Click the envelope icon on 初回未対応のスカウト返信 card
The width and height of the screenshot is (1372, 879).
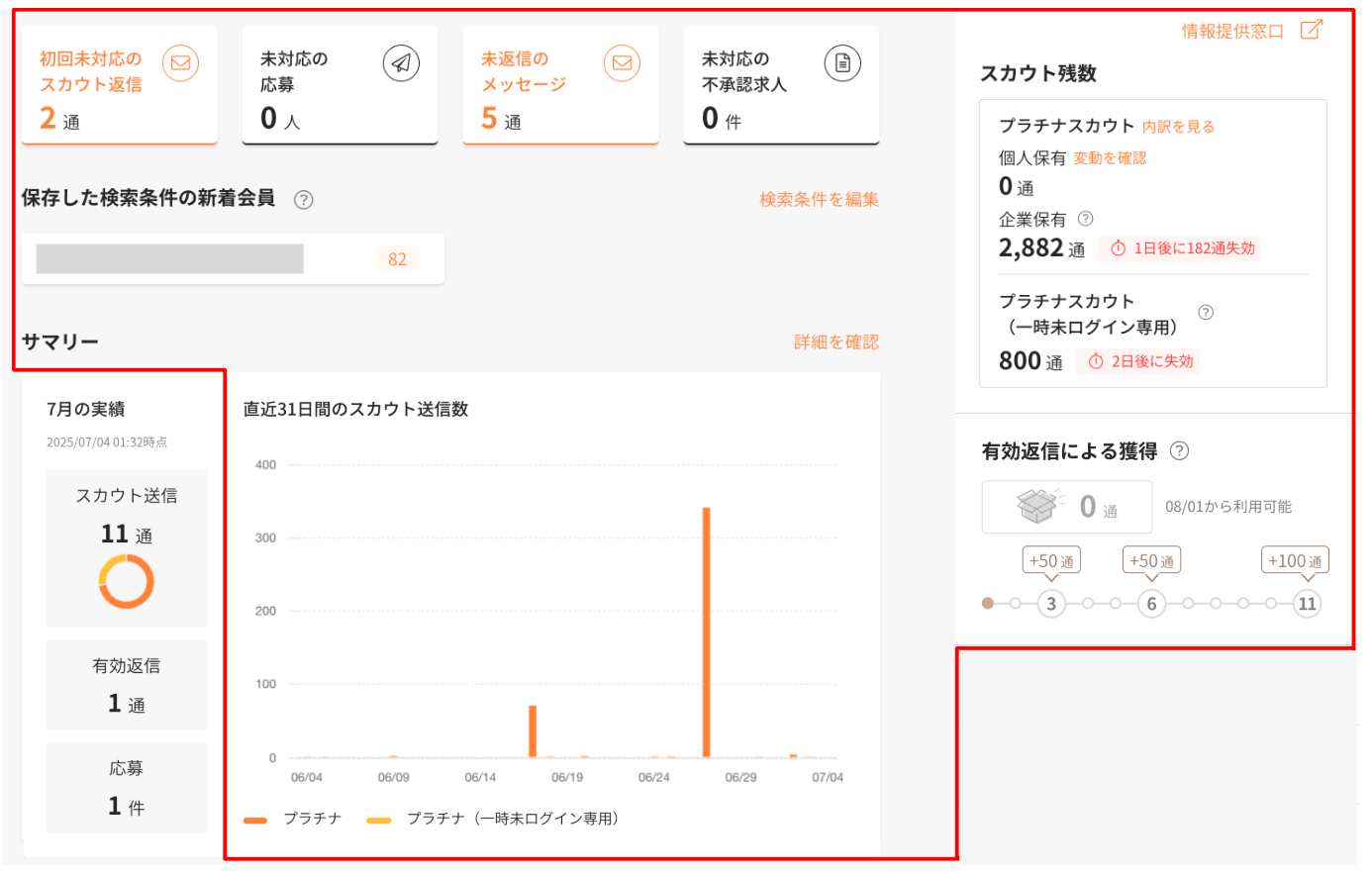click(180, 63)
